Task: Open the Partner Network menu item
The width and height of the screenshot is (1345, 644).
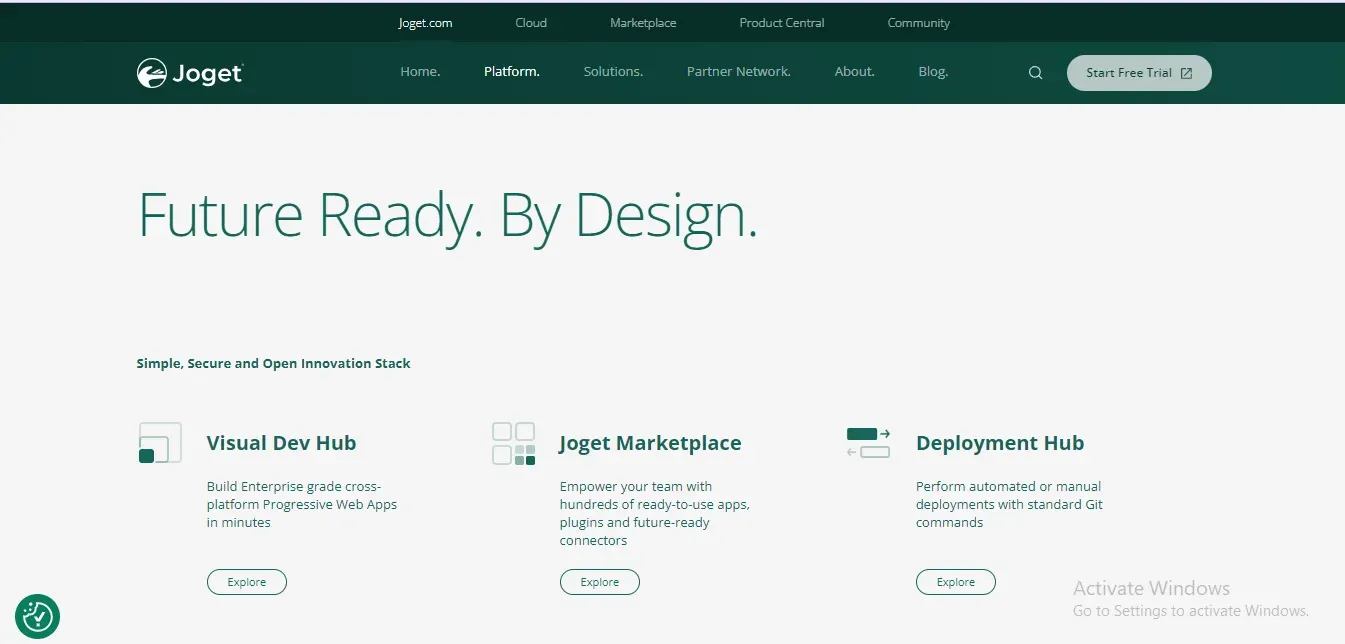Action: 739,72
